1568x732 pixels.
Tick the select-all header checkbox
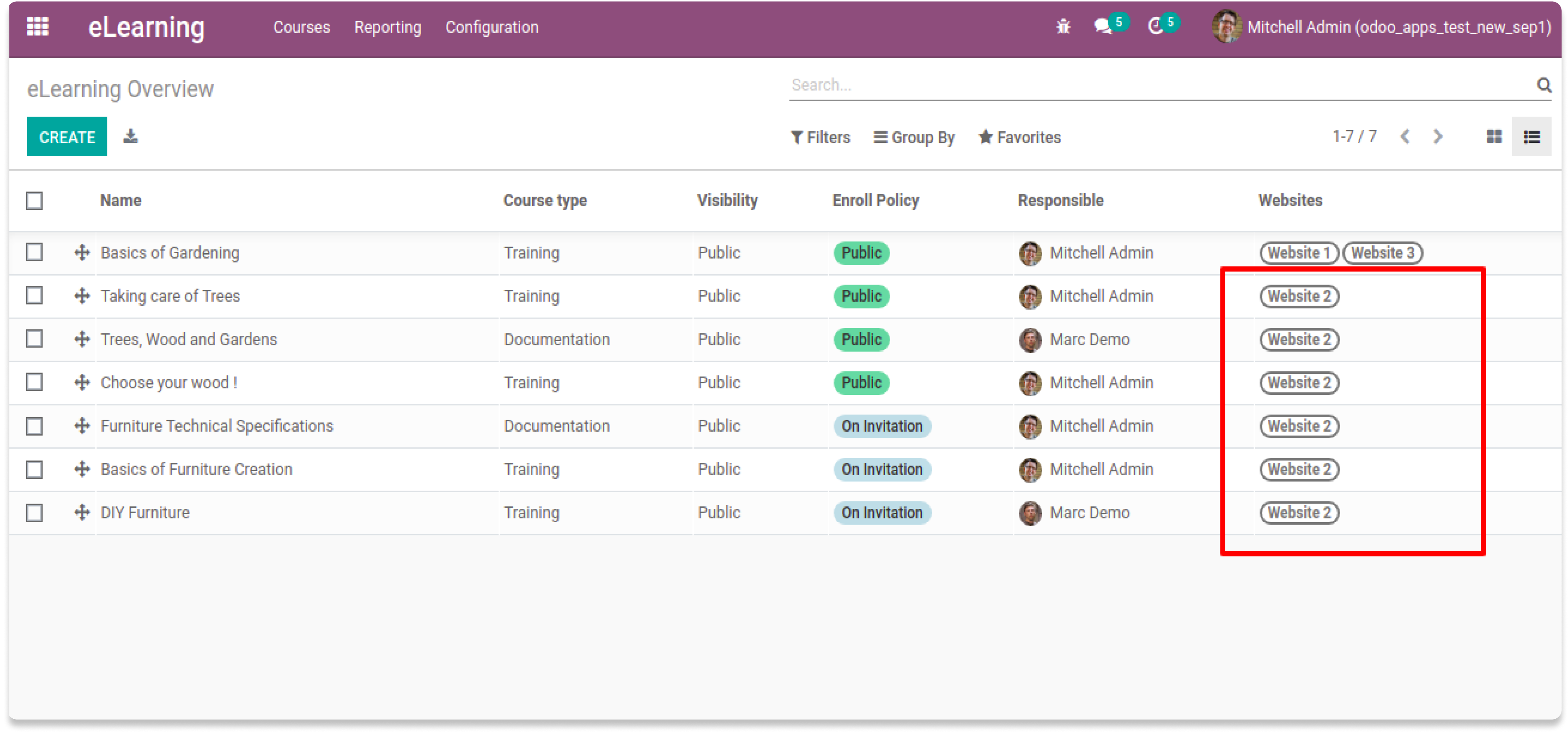click(x=35, y=200)
